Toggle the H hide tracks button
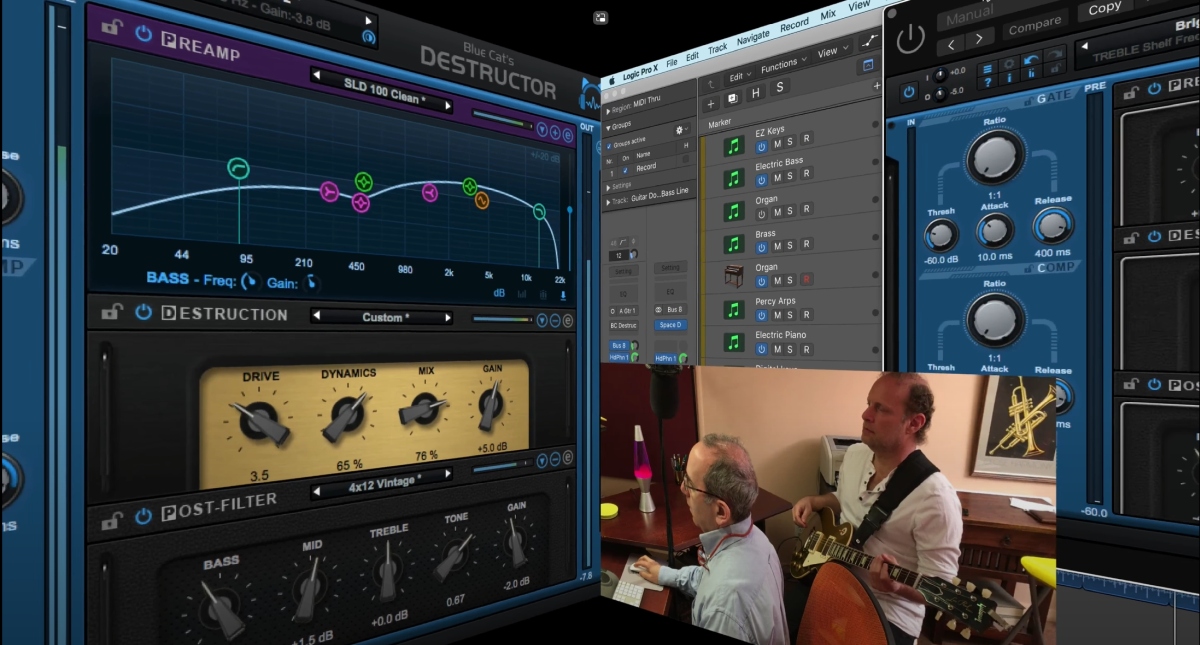The height and width of the screenshot is (645, 1200). point(755,92)
